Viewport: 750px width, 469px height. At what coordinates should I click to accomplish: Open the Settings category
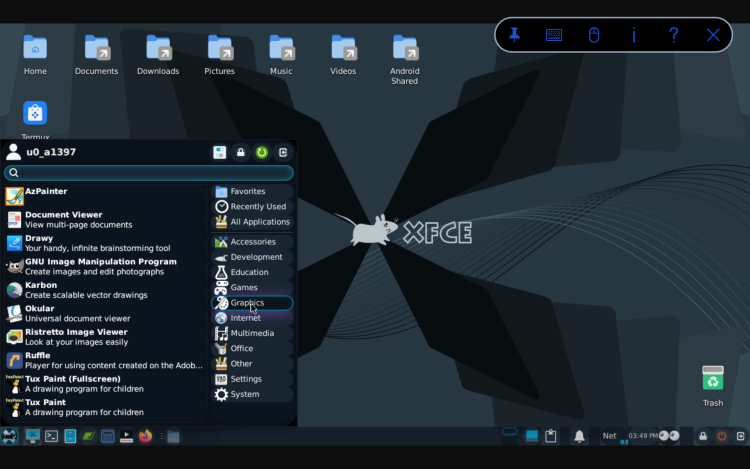tap(252, 379)
